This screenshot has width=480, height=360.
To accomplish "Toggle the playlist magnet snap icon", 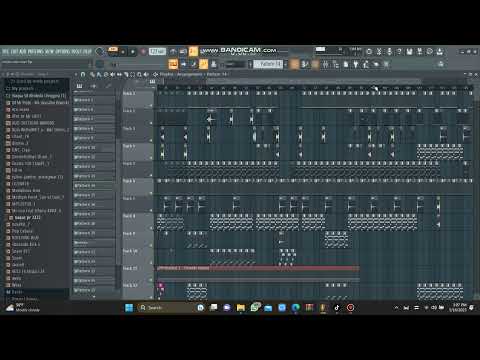I will click(83, 74).
